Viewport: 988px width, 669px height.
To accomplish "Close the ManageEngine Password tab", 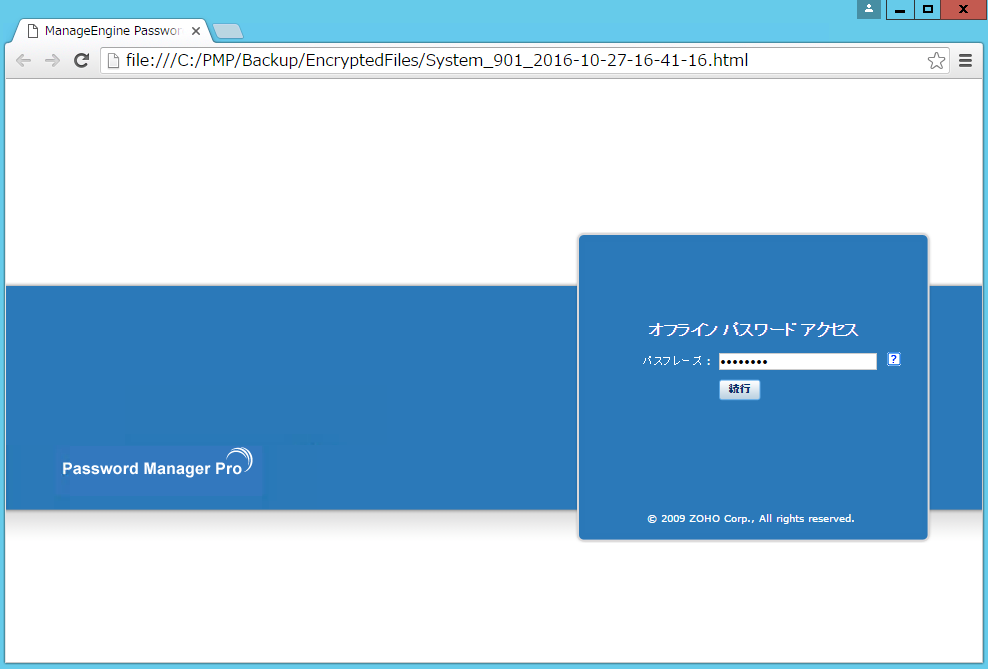I will (196, 31).
